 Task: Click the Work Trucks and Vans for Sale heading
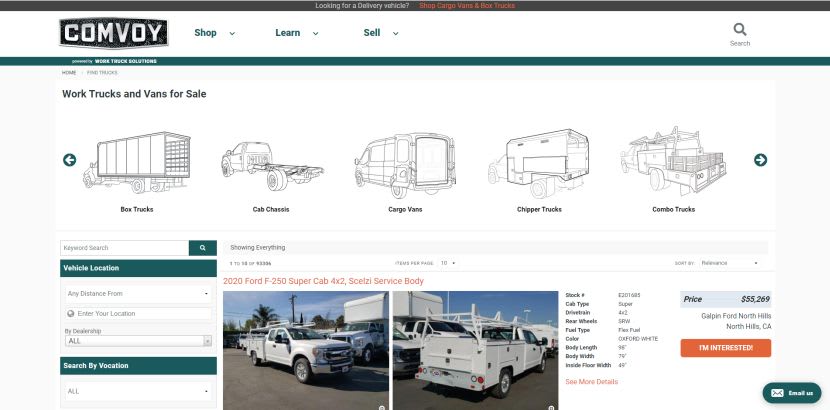coord(134,94)
